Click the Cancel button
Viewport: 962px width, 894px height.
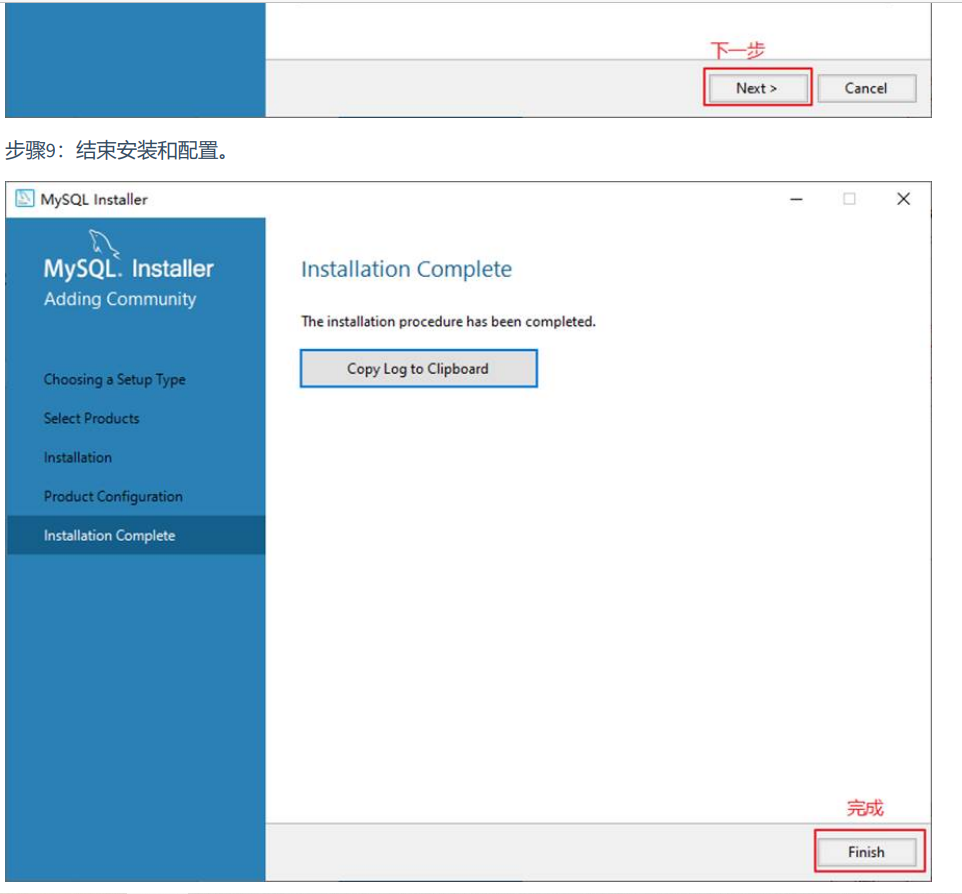point(866,88)
